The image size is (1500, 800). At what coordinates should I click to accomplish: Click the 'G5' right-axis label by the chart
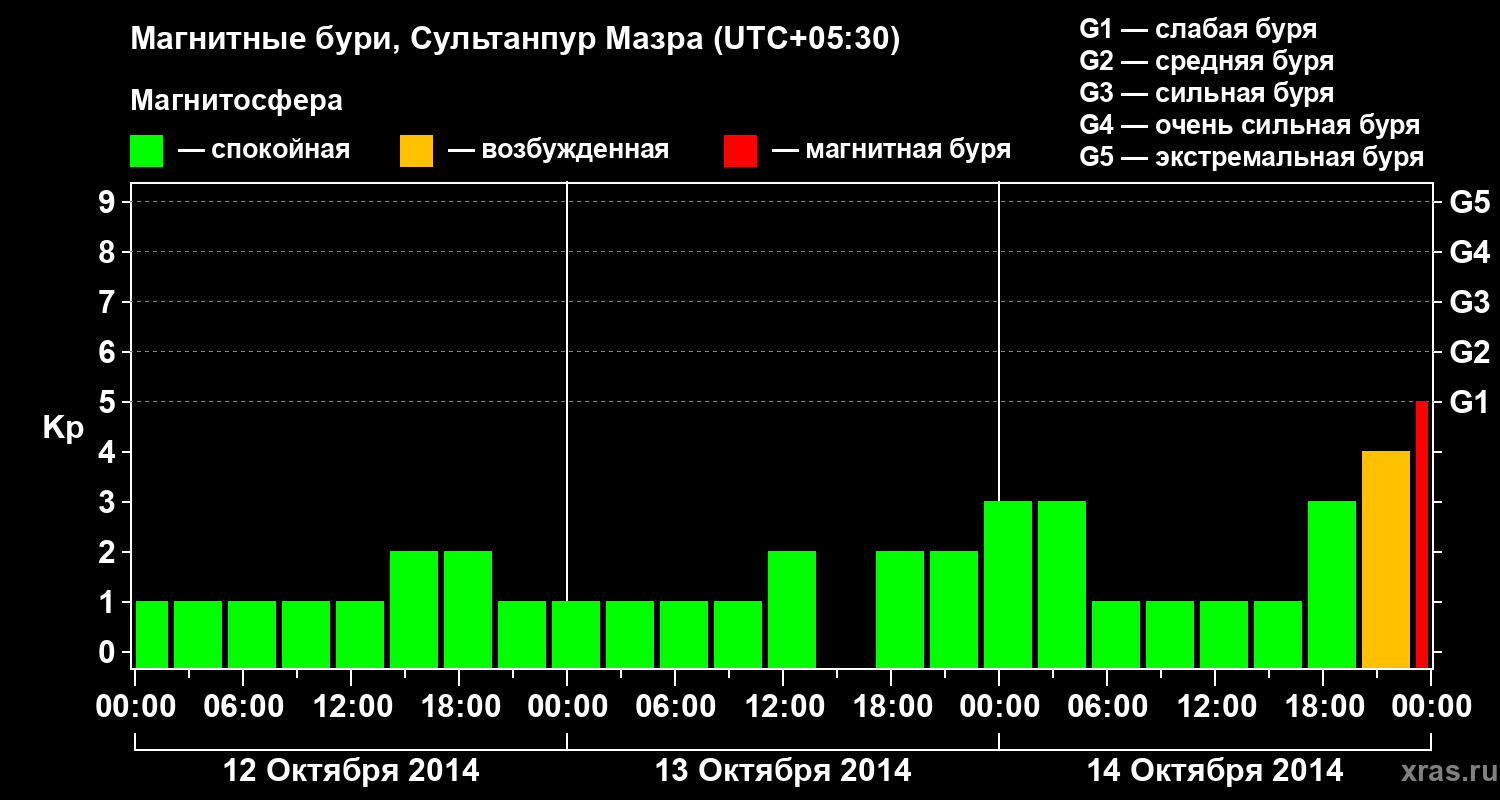pyautogui.click(x=1470, y=203)
